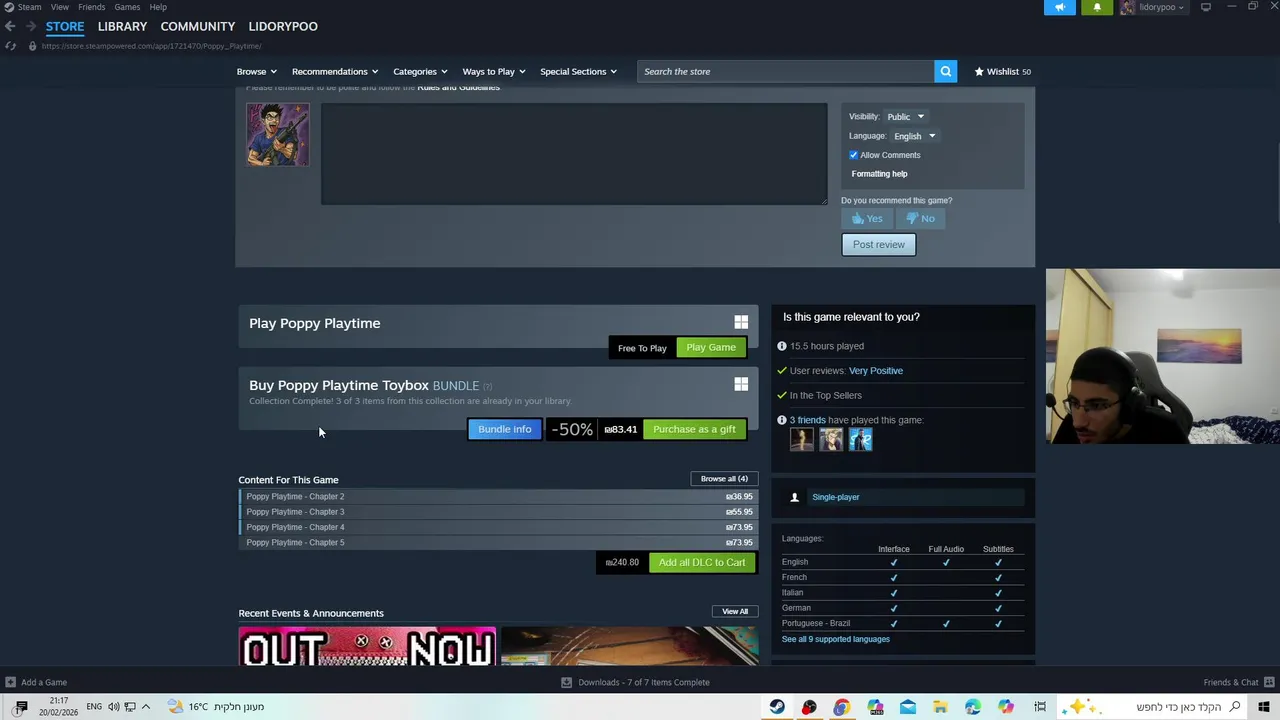Viewport: 1280px width, 720px height.
Task: Click your profile avatar in review form
Action: click(x=278, y=134)
